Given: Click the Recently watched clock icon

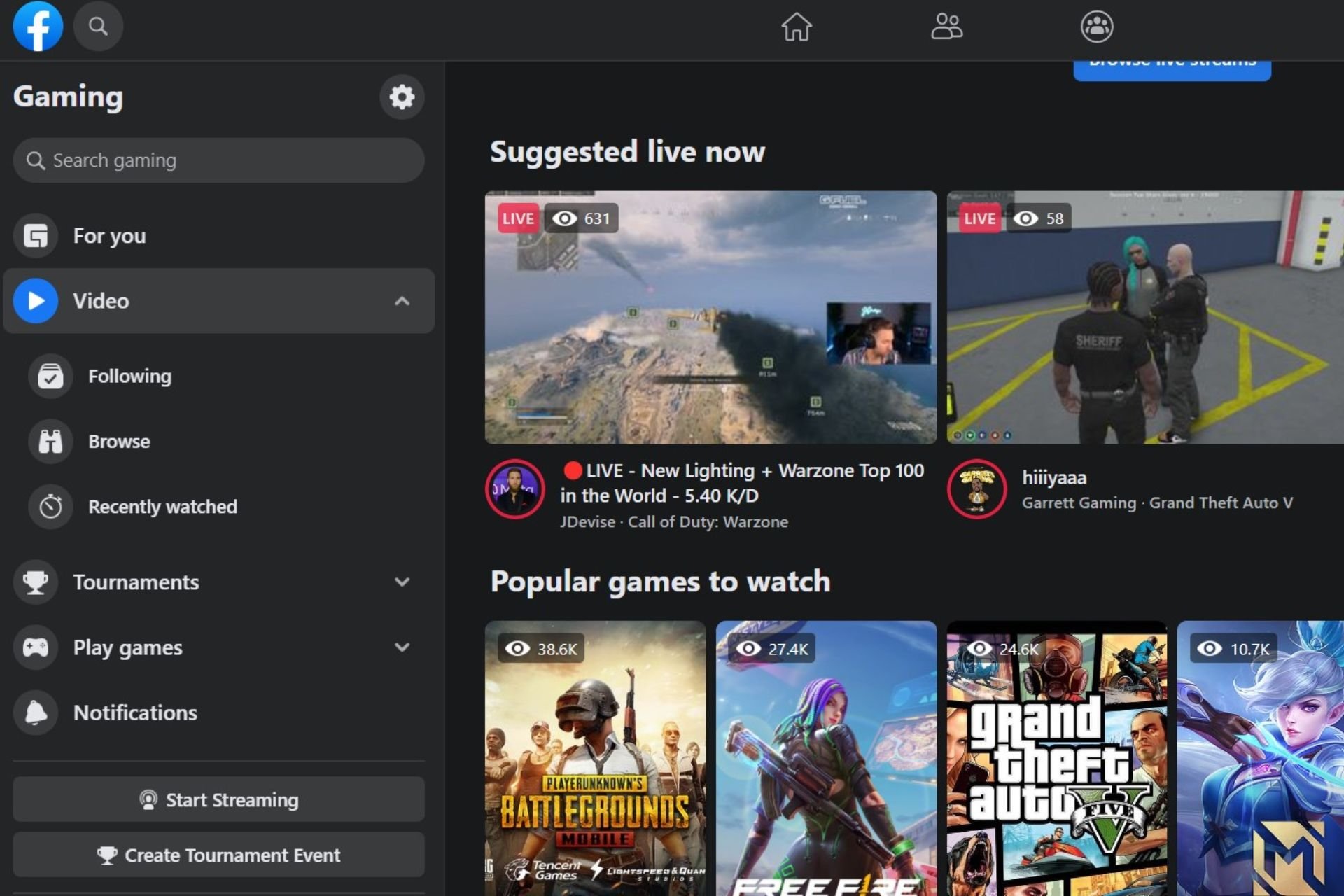Looking at the screenshot, I should click(50, 507).
